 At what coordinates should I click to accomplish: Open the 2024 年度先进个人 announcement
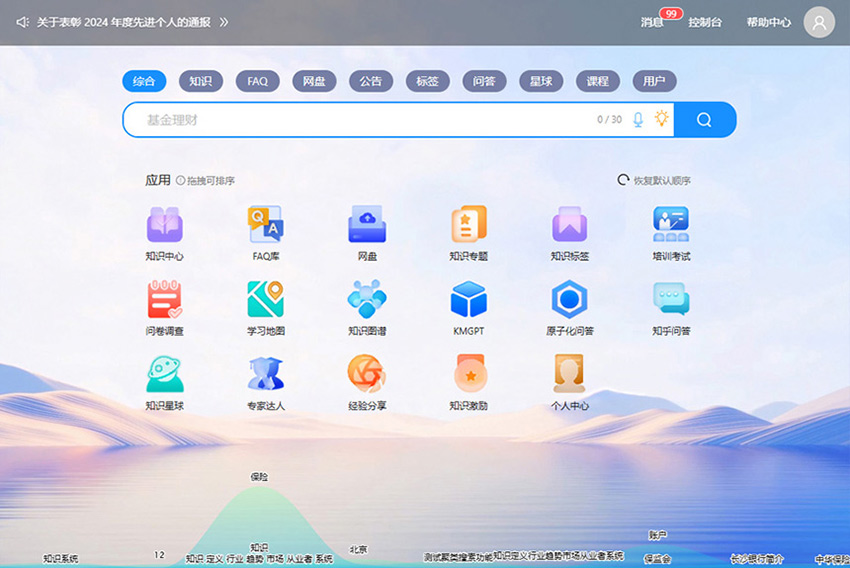coord(124,22)
